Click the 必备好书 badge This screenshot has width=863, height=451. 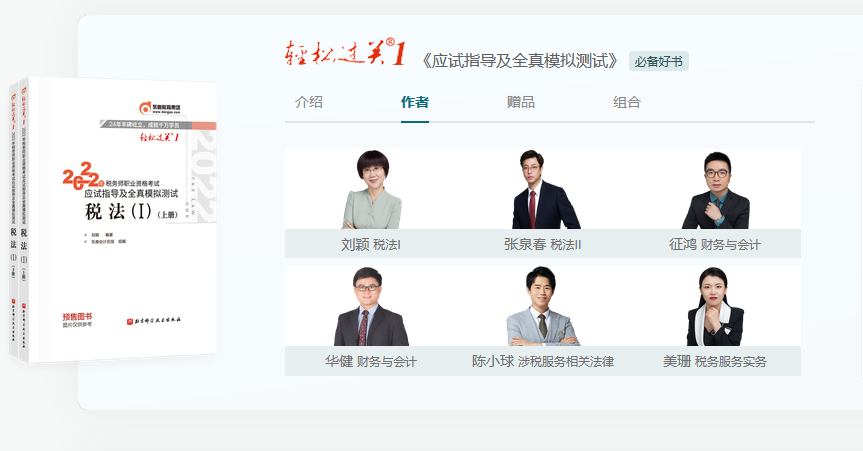pyautogui.click(x=658, y=61)
